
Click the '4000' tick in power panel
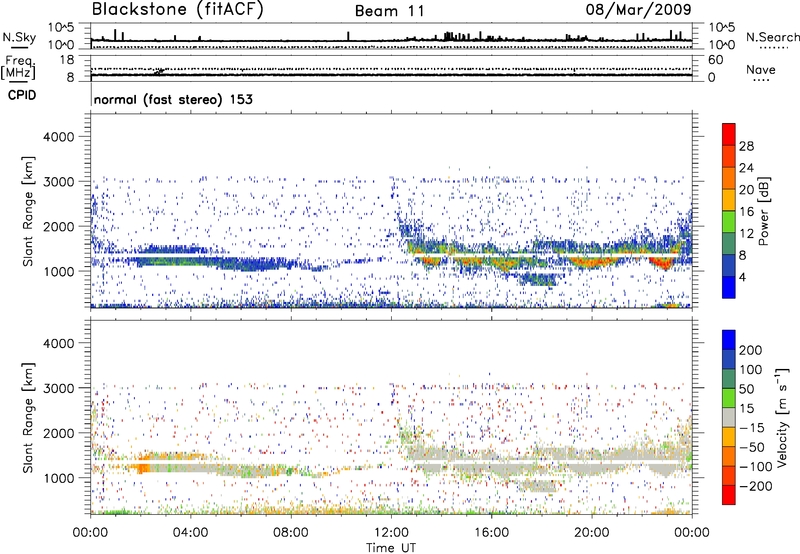click(x=58, y=137)
